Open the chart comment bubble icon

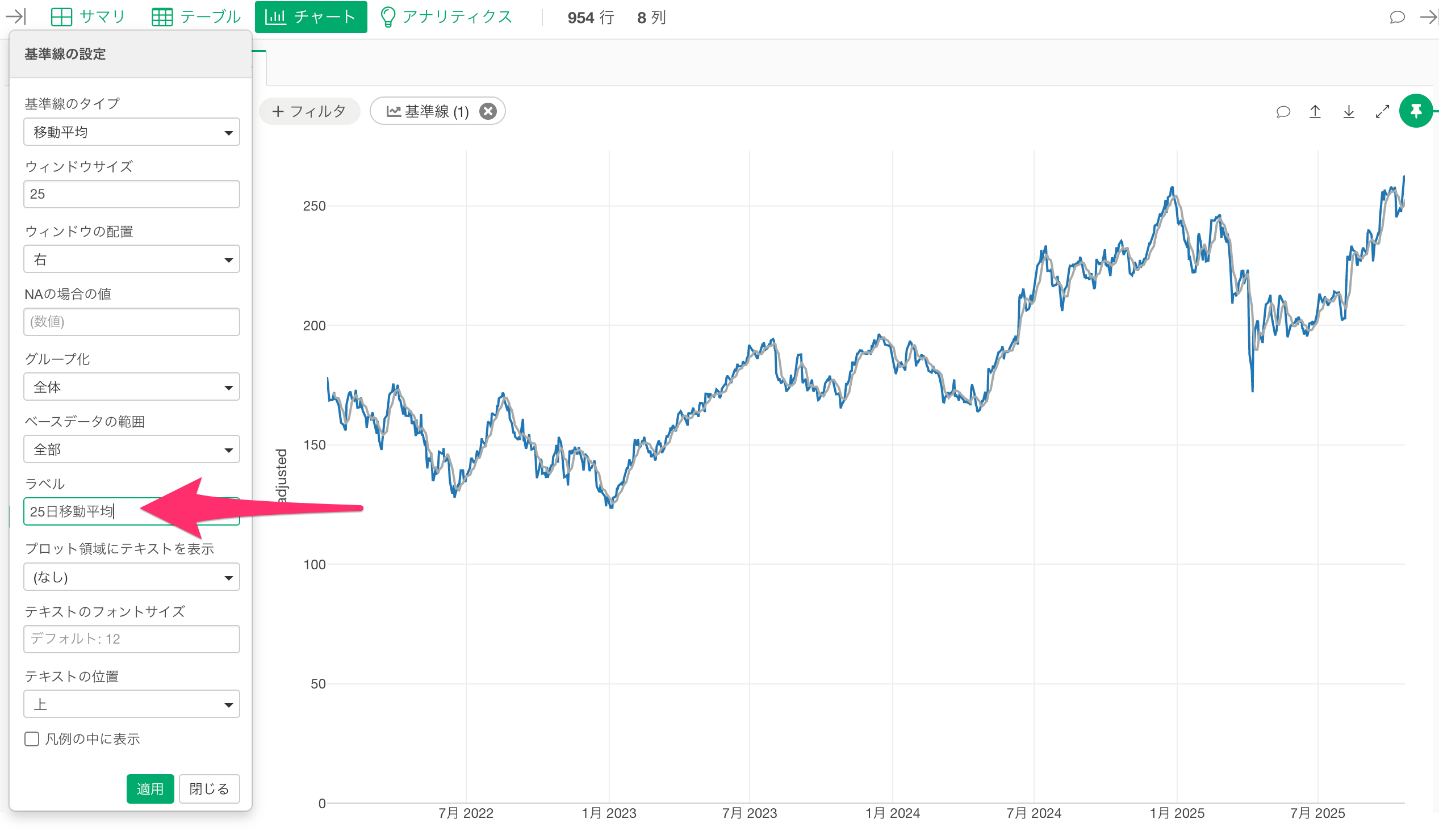click(1282, 112)
